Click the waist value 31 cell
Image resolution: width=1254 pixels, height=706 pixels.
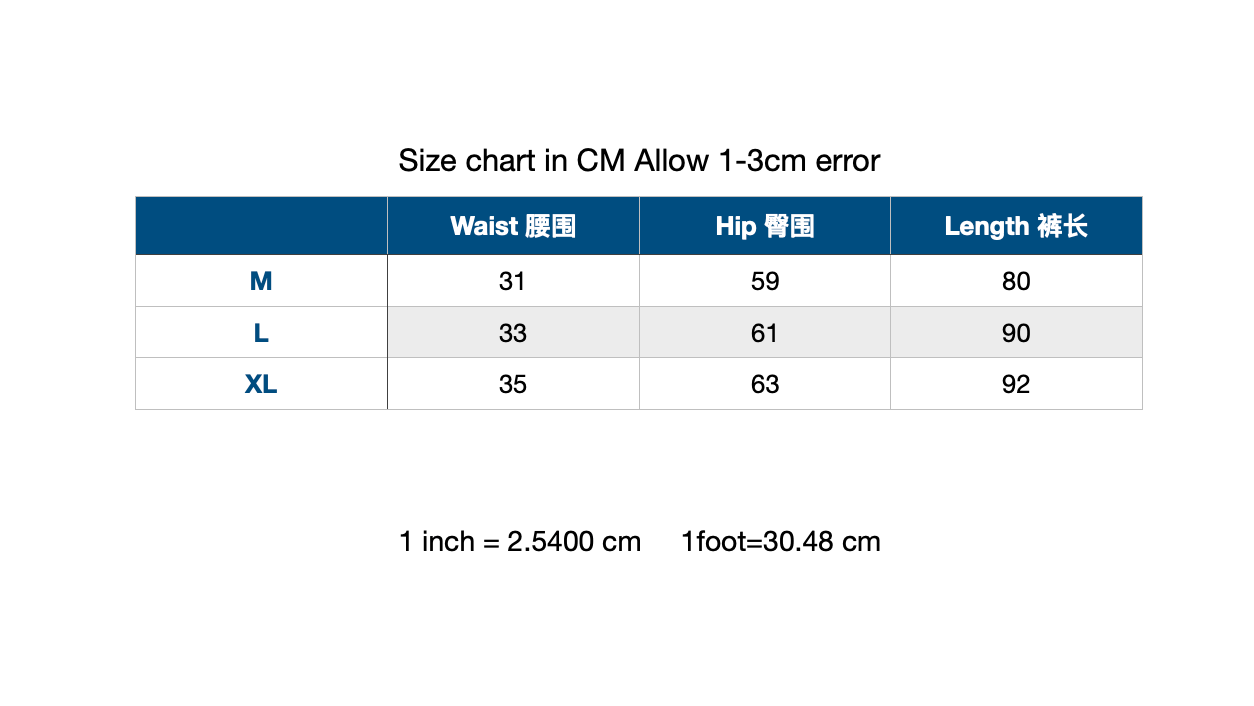(513, 281)
